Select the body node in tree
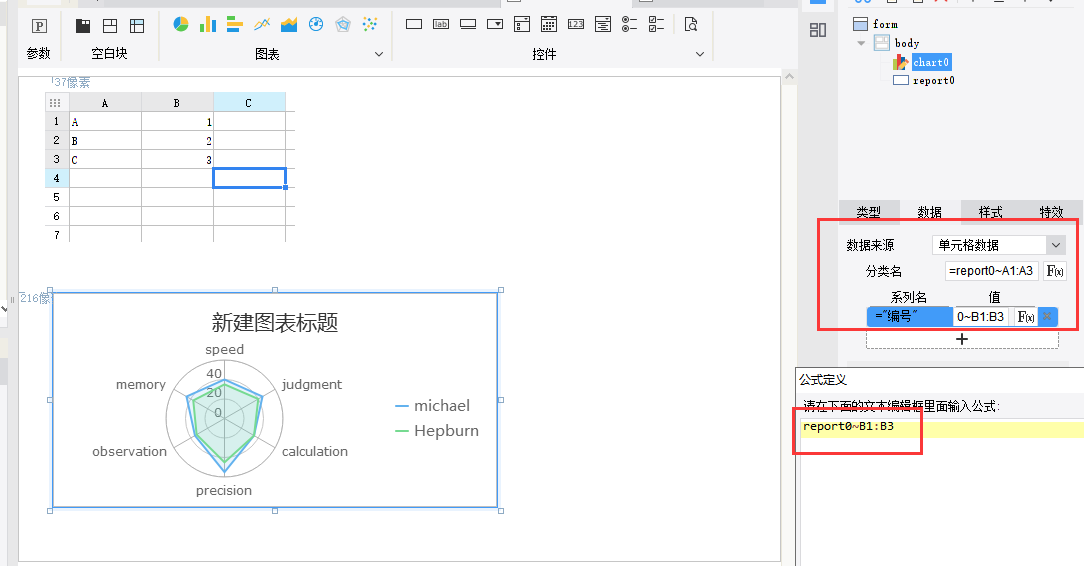Screen dimensions: 1084x566 click(907, 43)
